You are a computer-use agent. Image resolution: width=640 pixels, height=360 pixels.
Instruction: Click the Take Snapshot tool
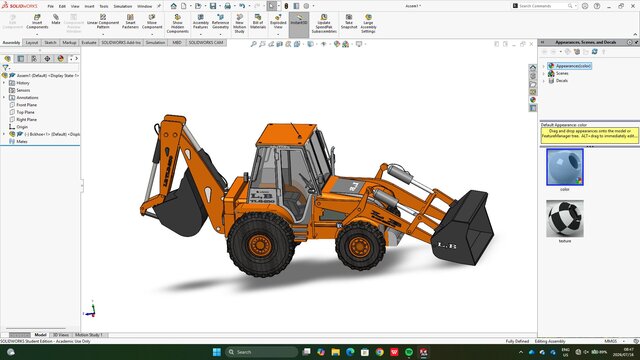pyautogui.click(x=349, y=22)
